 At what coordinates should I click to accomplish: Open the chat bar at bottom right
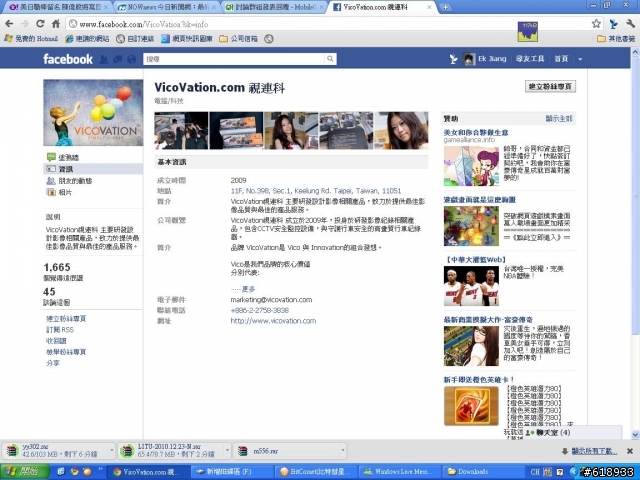[573, 433]
